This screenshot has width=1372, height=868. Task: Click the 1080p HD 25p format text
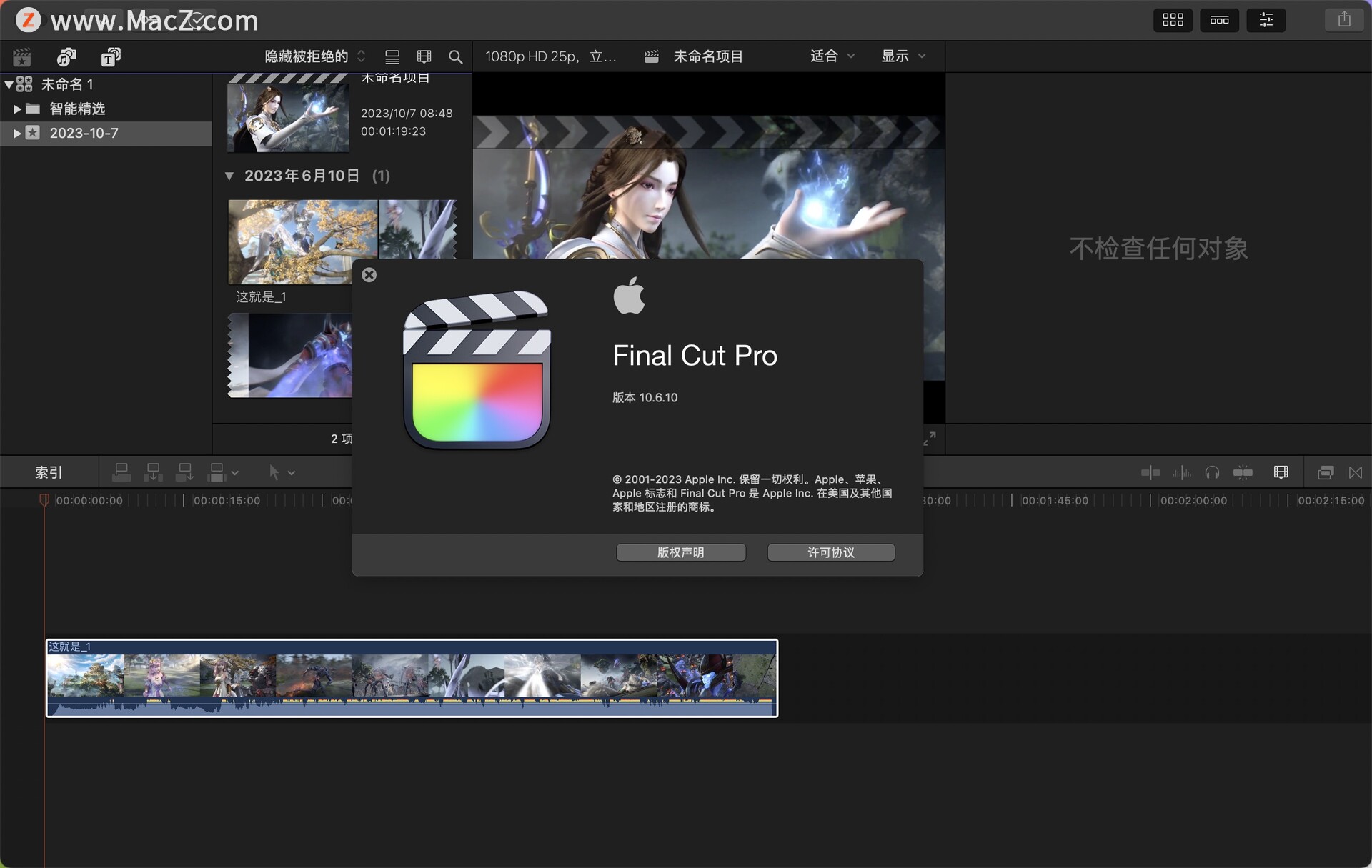(550, 56)
